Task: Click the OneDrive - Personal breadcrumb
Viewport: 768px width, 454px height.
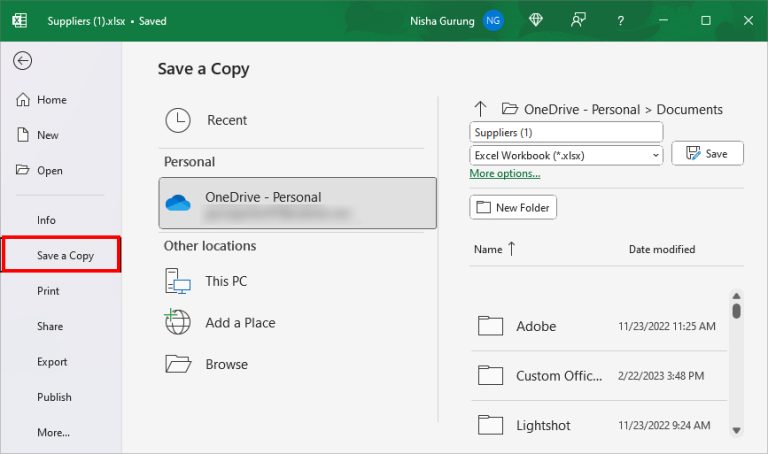Action: pos(582,109)
